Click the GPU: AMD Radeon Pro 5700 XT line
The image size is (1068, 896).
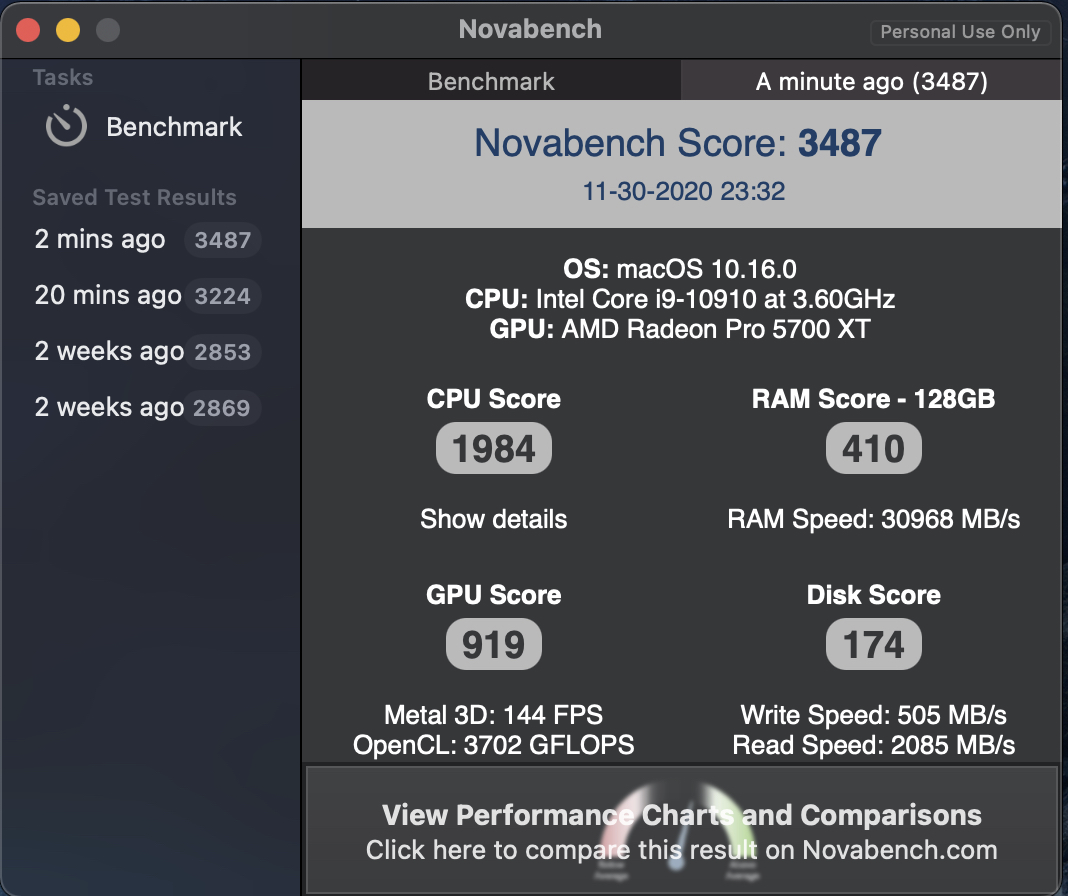[x=680, y=329]
